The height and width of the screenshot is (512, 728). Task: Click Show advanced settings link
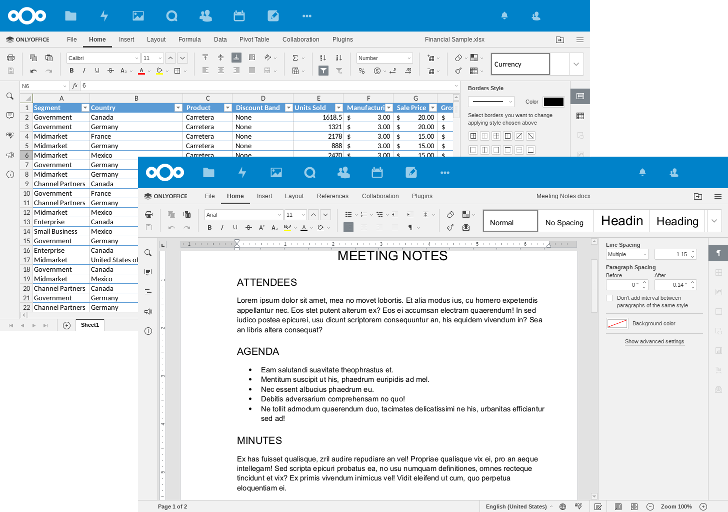(654, 341)
